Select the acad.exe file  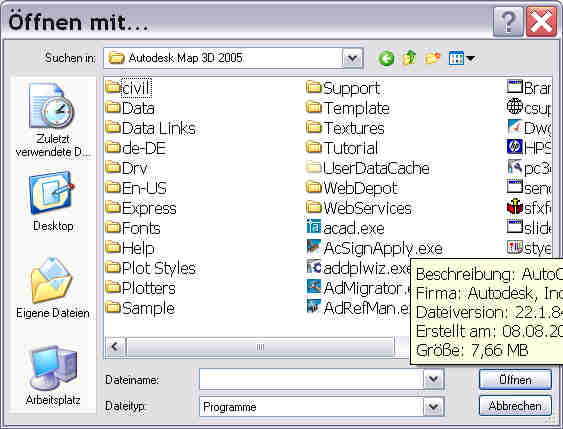tap(346, 228)
